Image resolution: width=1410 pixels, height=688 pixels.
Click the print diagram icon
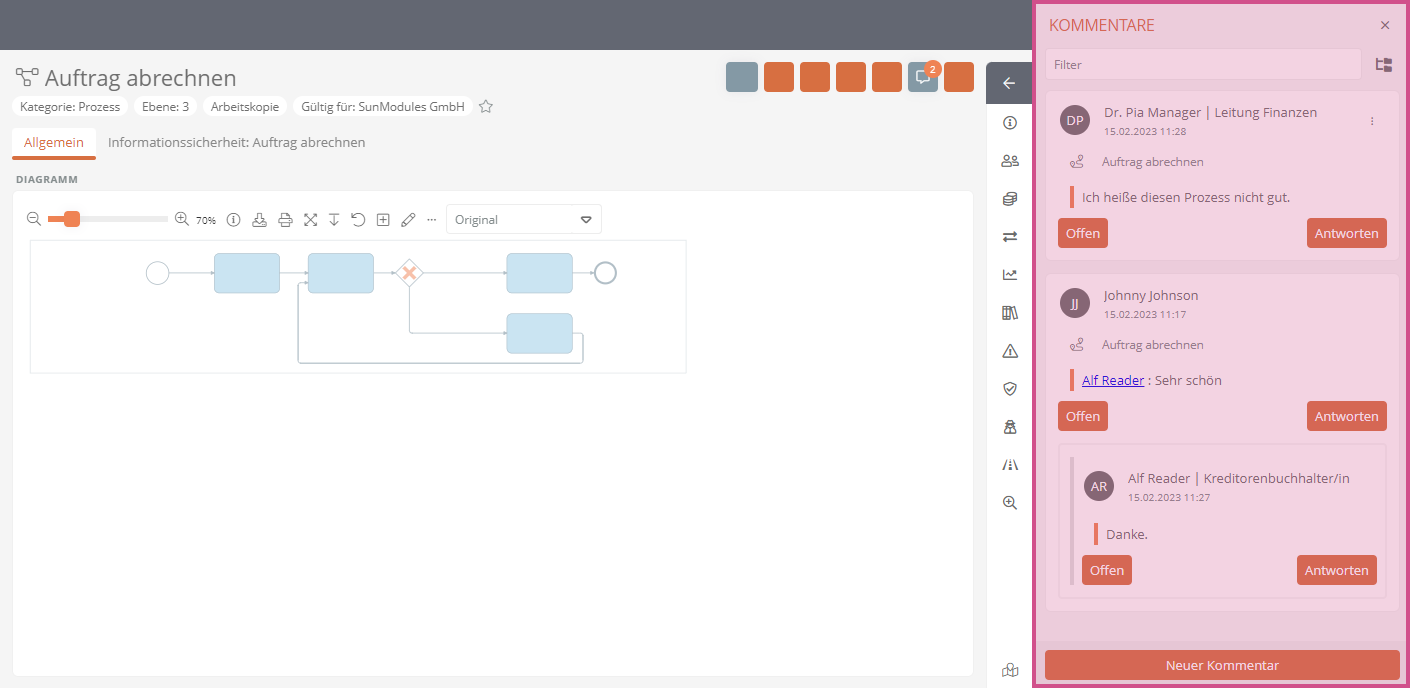point(285,219)
